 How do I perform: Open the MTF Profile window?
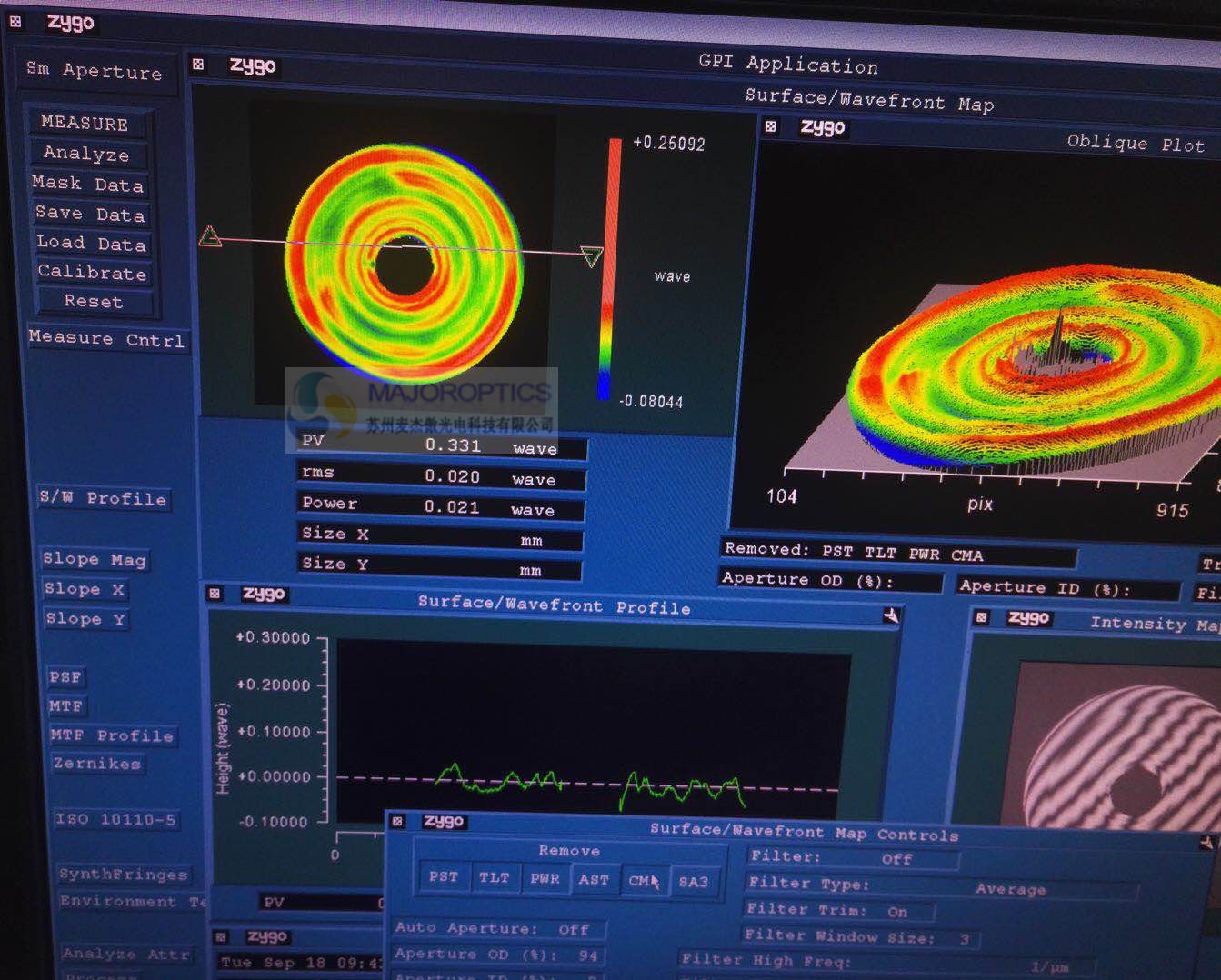(112, 735)
